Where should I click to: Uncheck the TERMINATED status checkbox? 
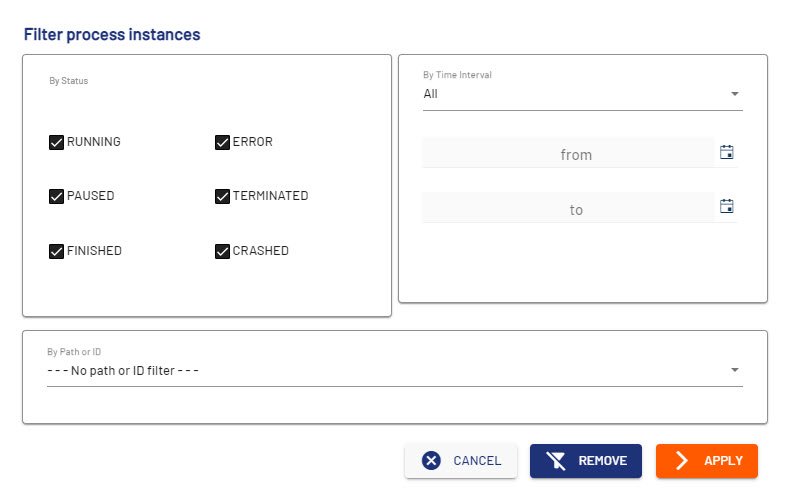(x=223, y=196)
